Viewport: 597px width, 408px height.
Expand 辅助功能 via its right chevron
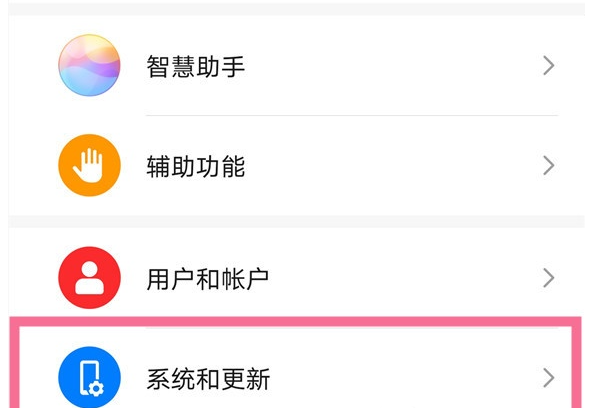click(548, 166)
